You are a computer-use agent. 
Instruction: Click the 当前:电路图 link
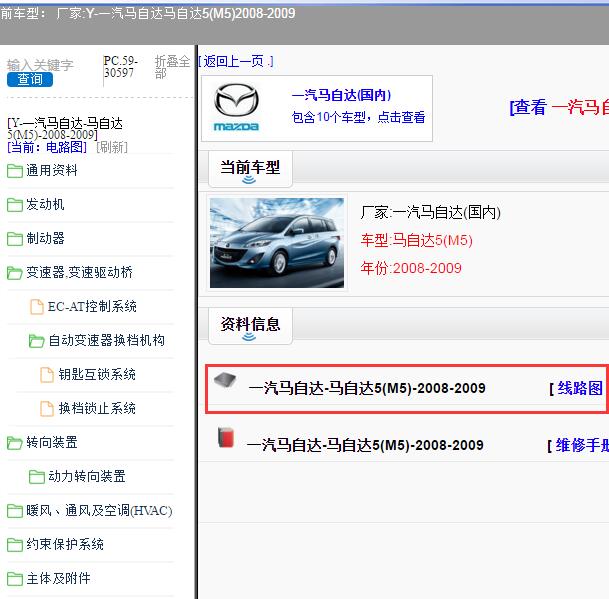pyautogui.click(x=47, y=147)
